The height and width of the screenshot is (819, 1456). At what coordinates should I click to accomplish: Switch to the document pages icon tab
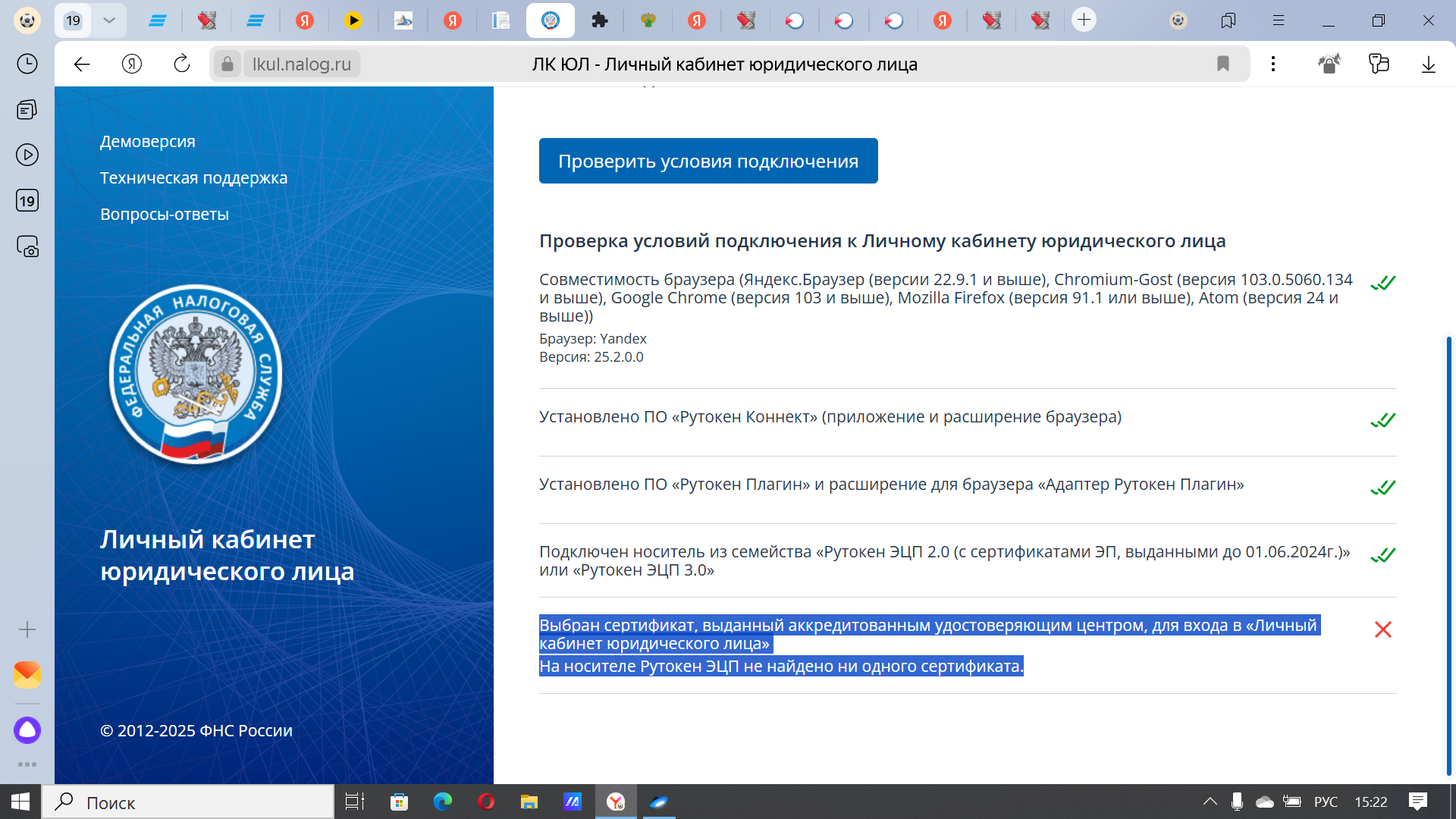(501, 20)
